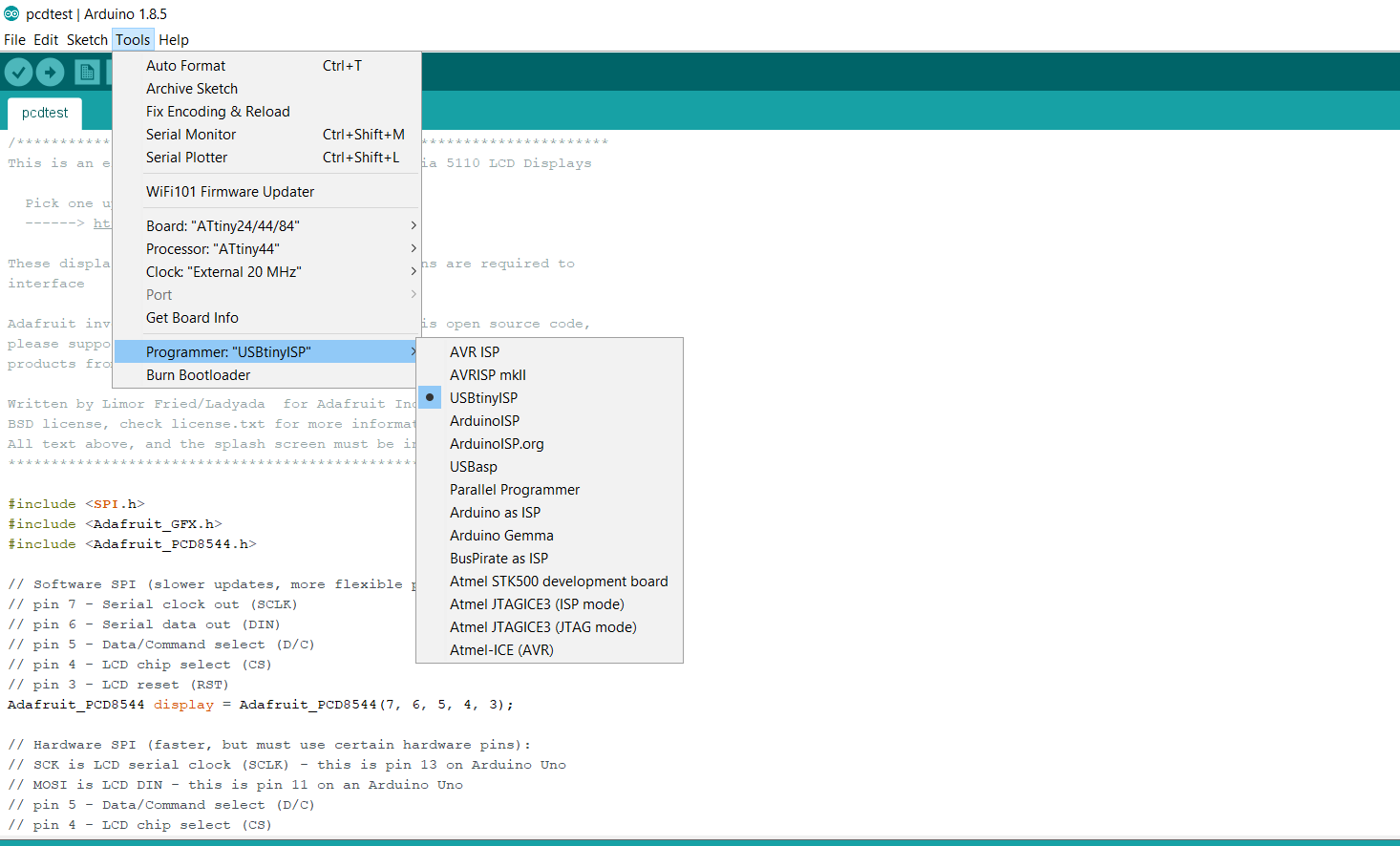This screenshot has width=1400, height=846.
Task: Select Atmel-ICE (AVR) programmer
Action: (550, 650)
